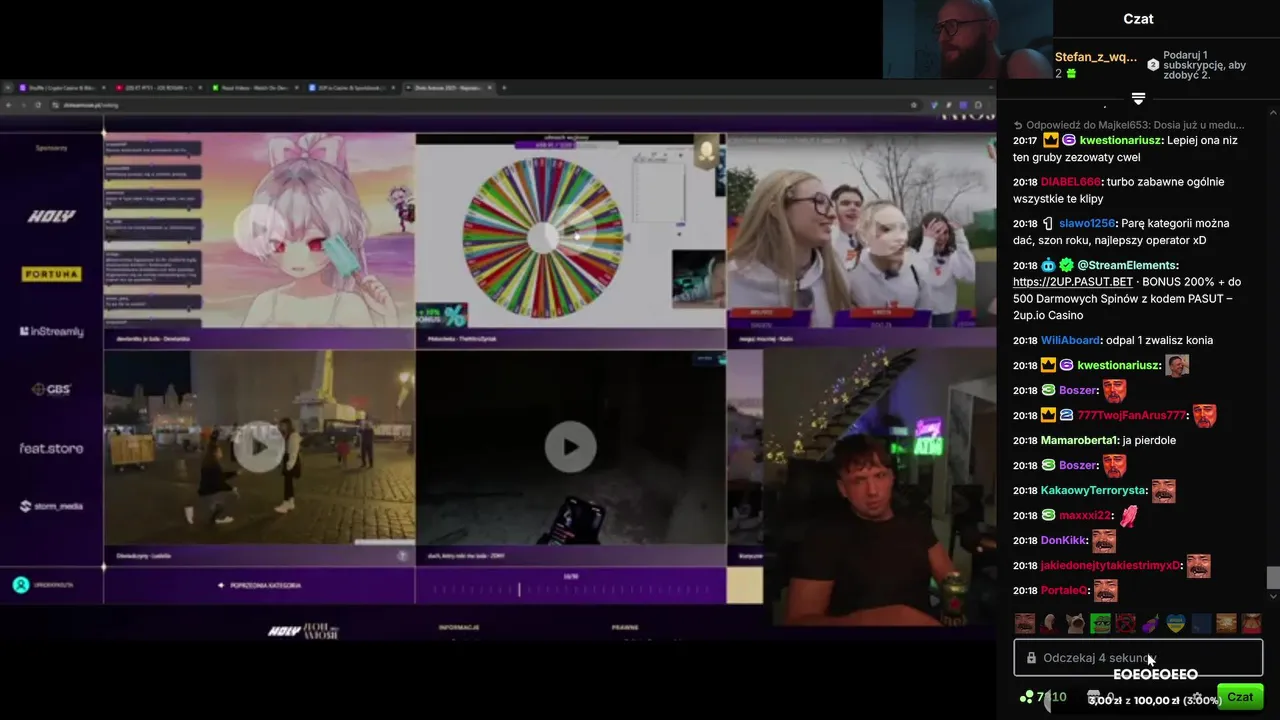1280x720 pixels.
Task: Open chat settings gear icon
Action: 1197,697
